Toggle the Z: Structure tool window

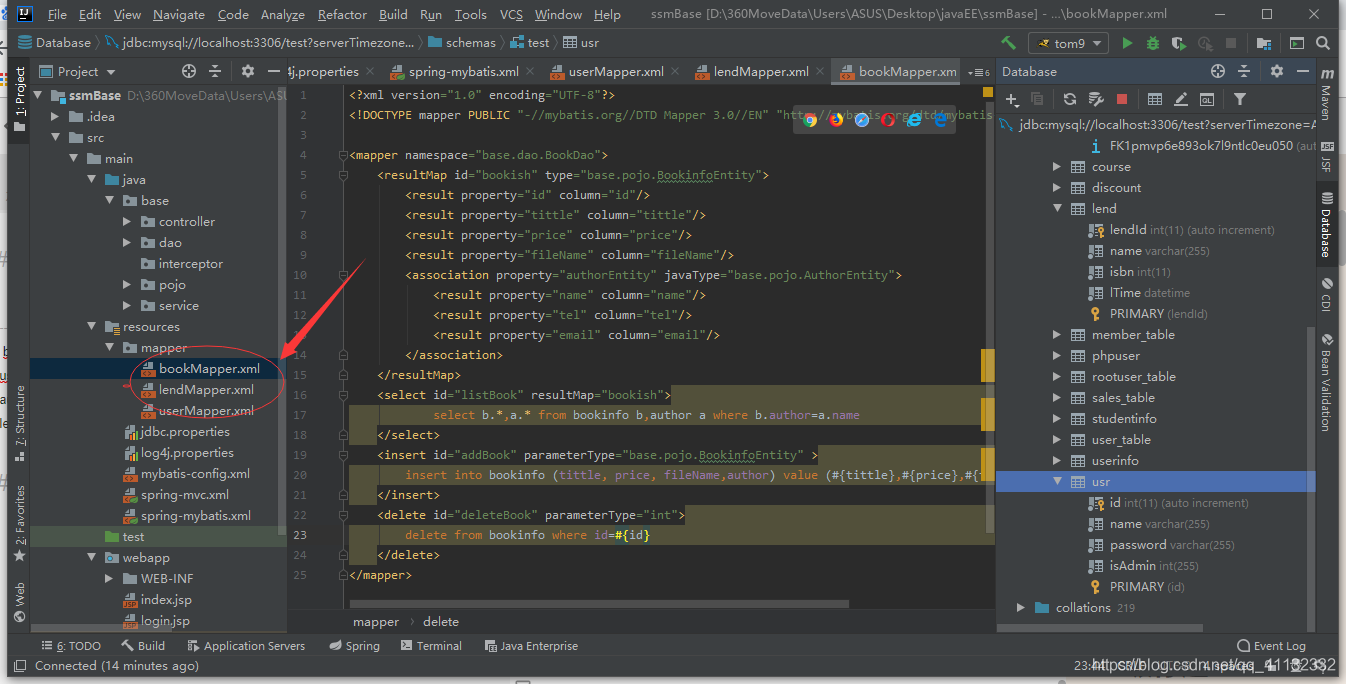tap(19, 423)
